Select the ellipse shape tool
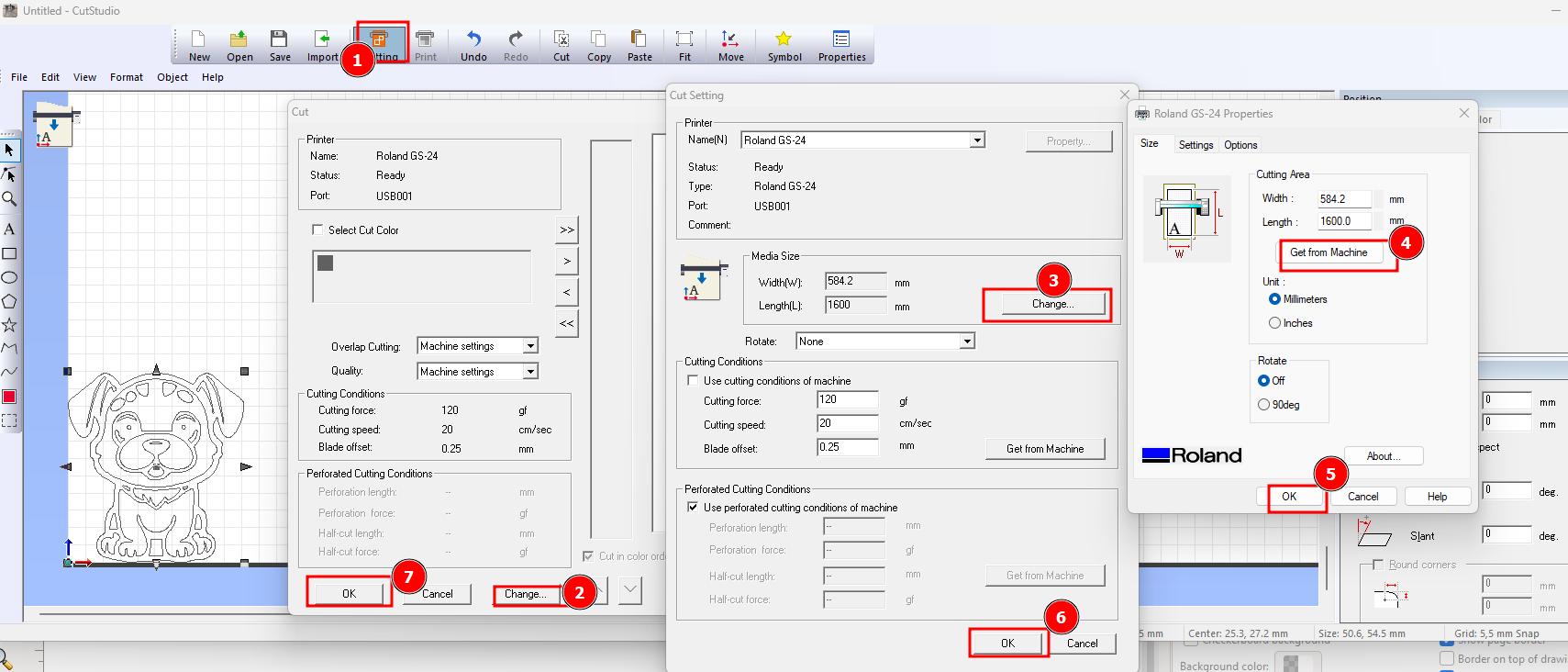The image size is (1568, 672). click(x=9, y=277)
